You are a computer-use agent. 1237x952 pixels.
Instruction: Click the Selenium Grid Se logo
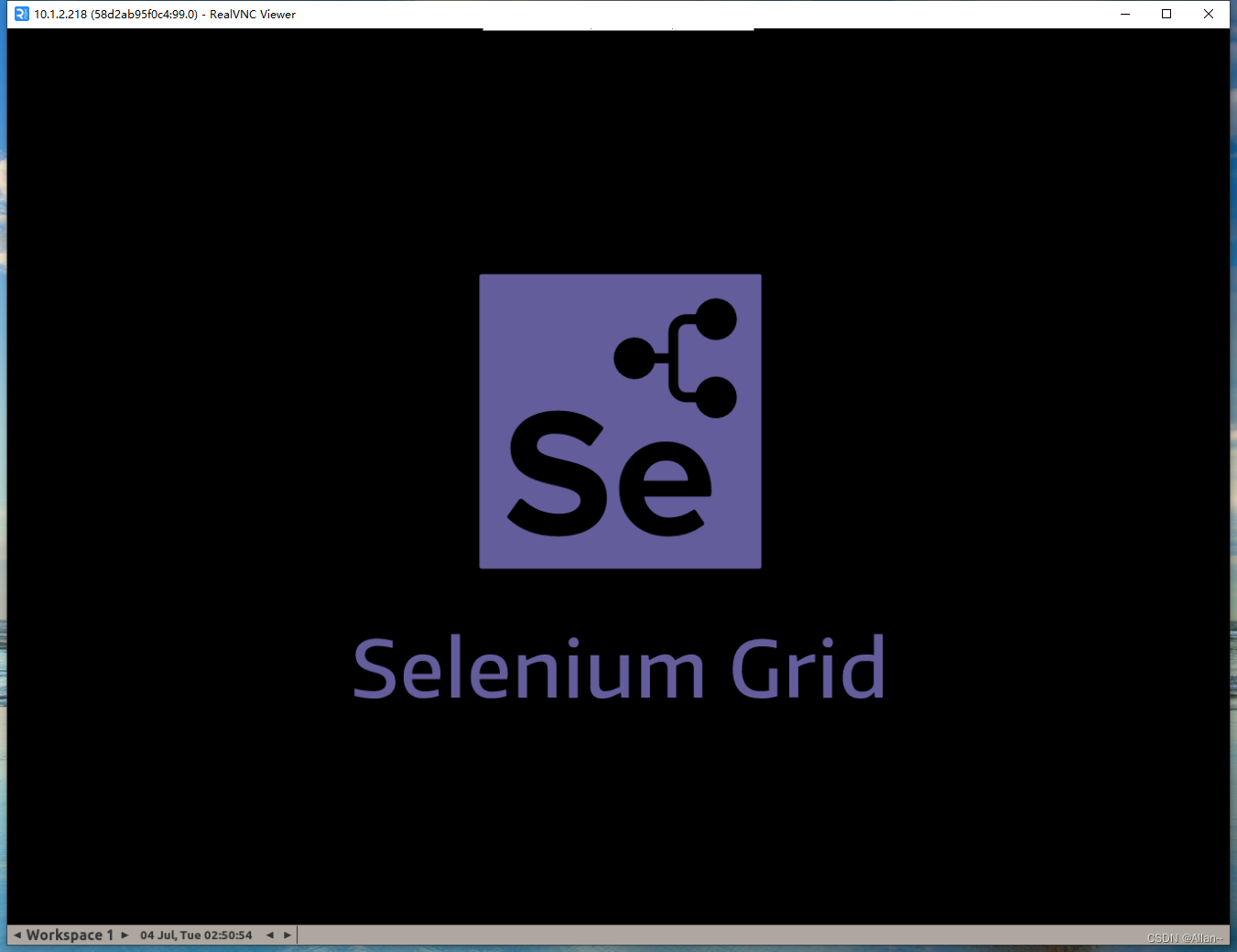[x=620, y=421]
